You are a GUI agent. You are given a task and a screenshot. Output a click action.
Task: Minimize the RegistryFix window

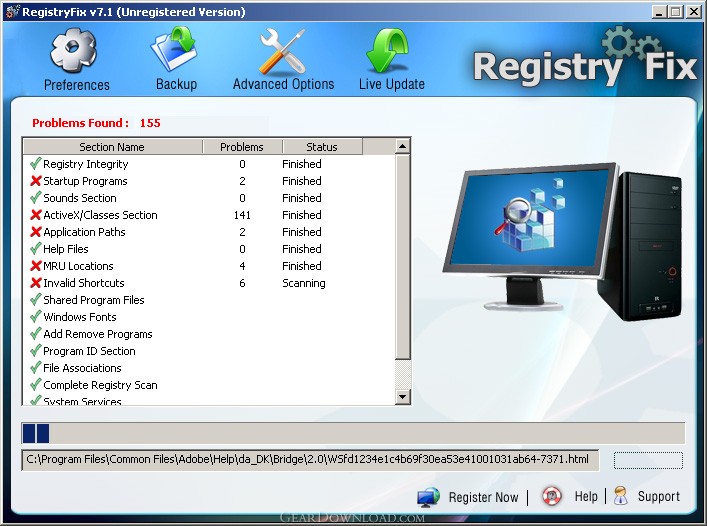pos(659,12)
